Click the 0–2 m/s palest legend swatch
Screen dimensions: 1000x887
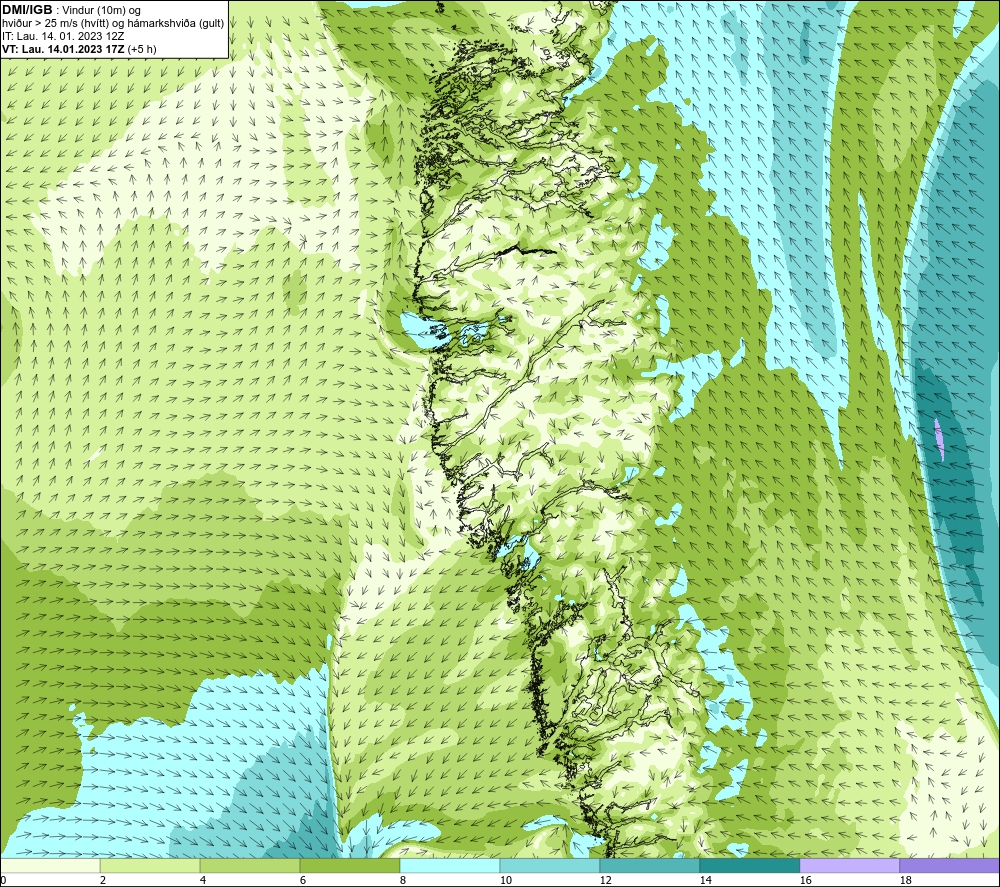(x=50, y=865)
